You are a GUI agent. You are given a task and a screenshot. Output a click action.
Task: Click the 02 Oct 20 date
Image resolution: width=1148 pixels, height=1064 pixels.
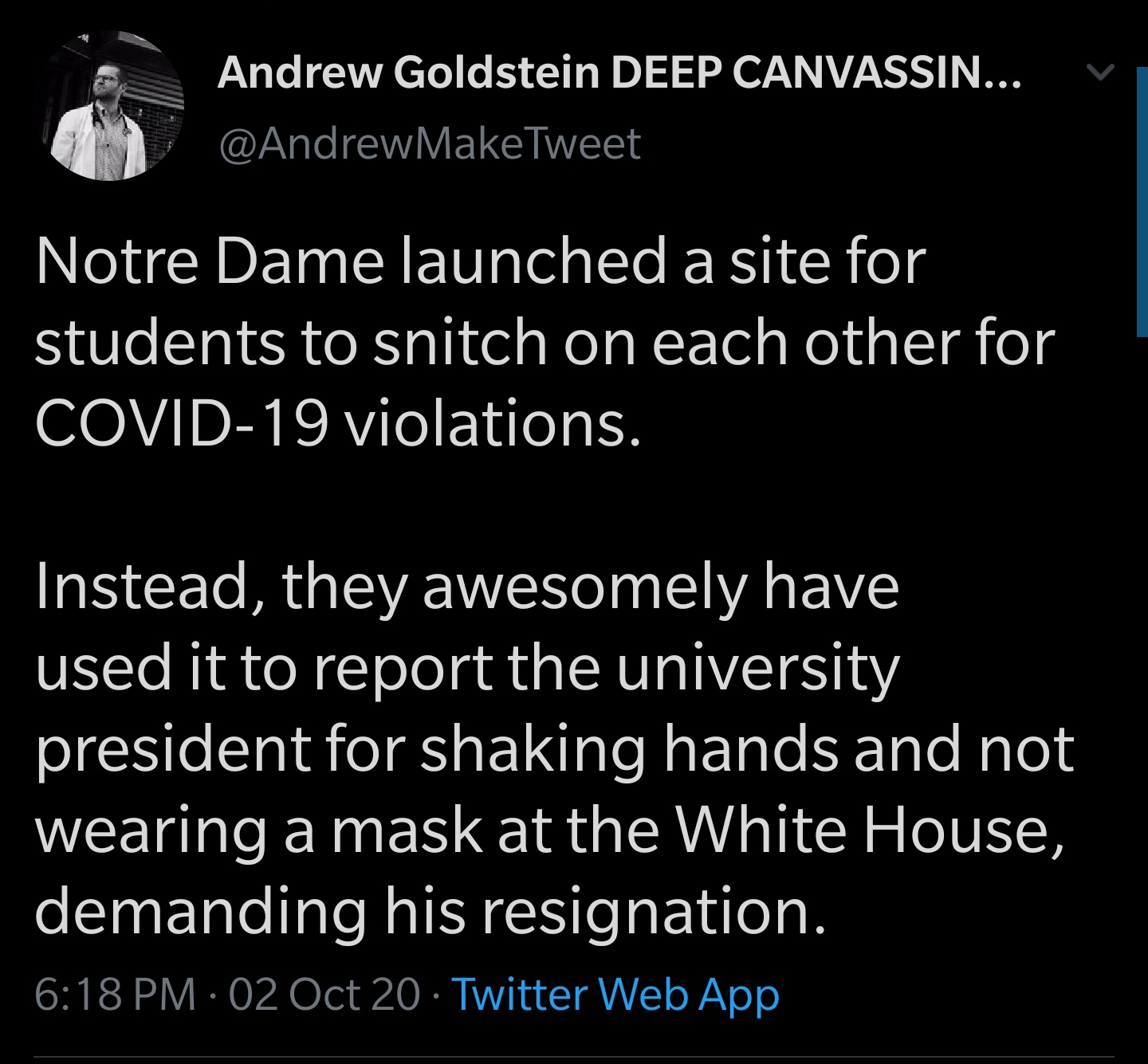pos(324,995)
